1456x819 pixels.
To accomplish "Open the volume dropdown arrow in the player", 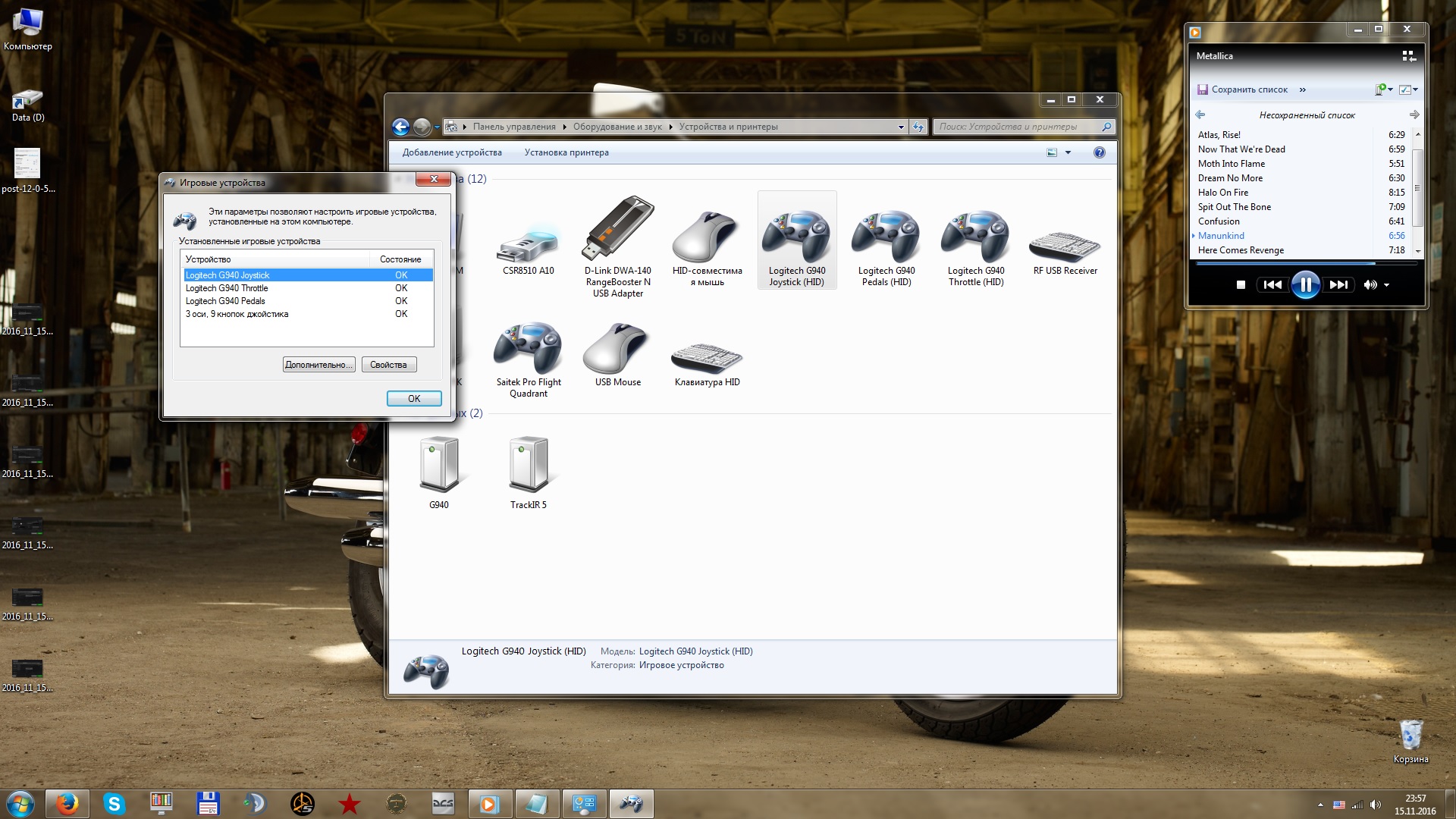I will 1387,285.
